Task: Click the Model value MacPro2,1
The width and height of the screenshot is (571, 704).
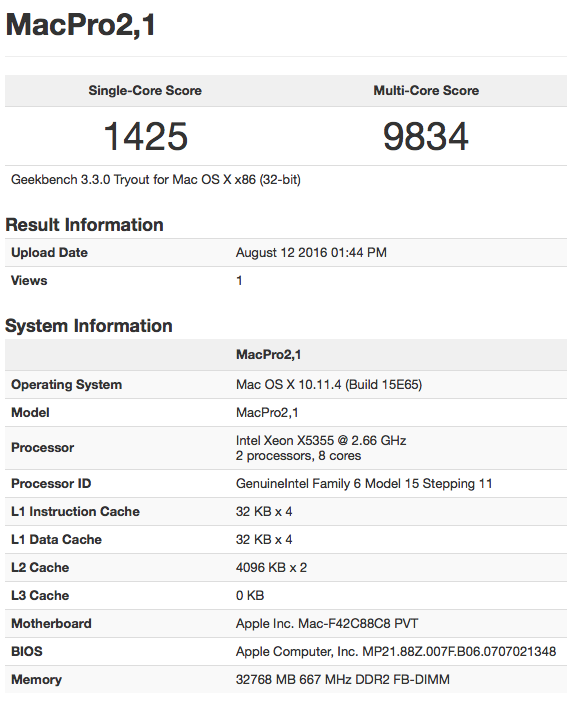Action: 267,413
